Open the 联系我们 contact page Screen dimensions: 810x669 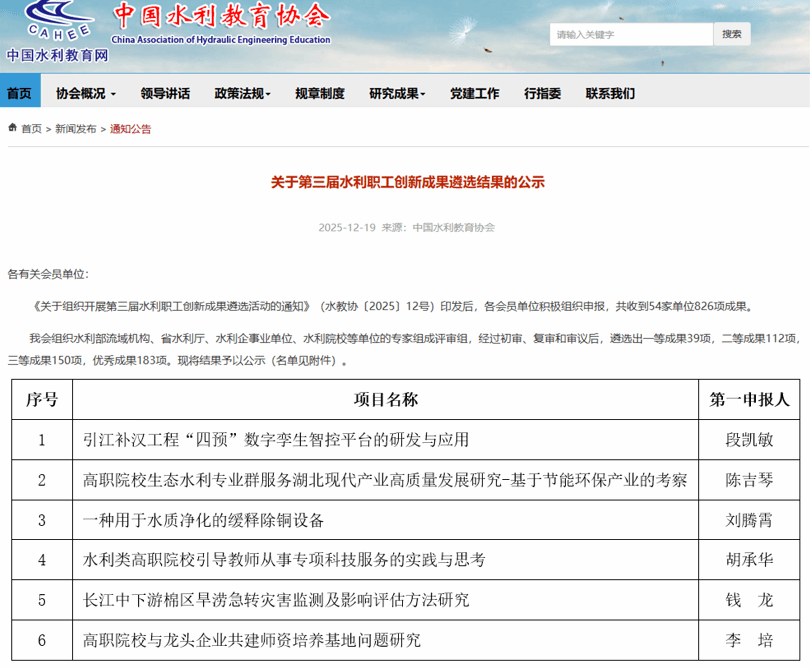point(610,94)
